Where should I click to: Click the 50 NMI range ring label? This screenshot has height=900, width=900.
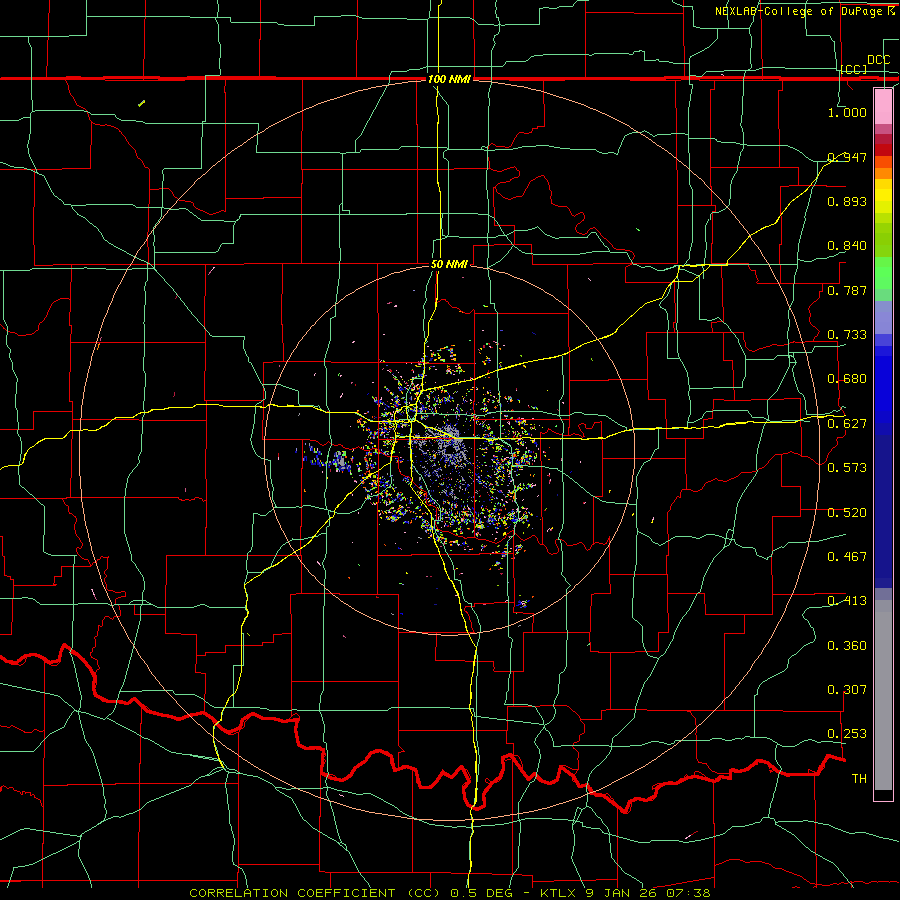pyautogui.click(x=449, y=264)
